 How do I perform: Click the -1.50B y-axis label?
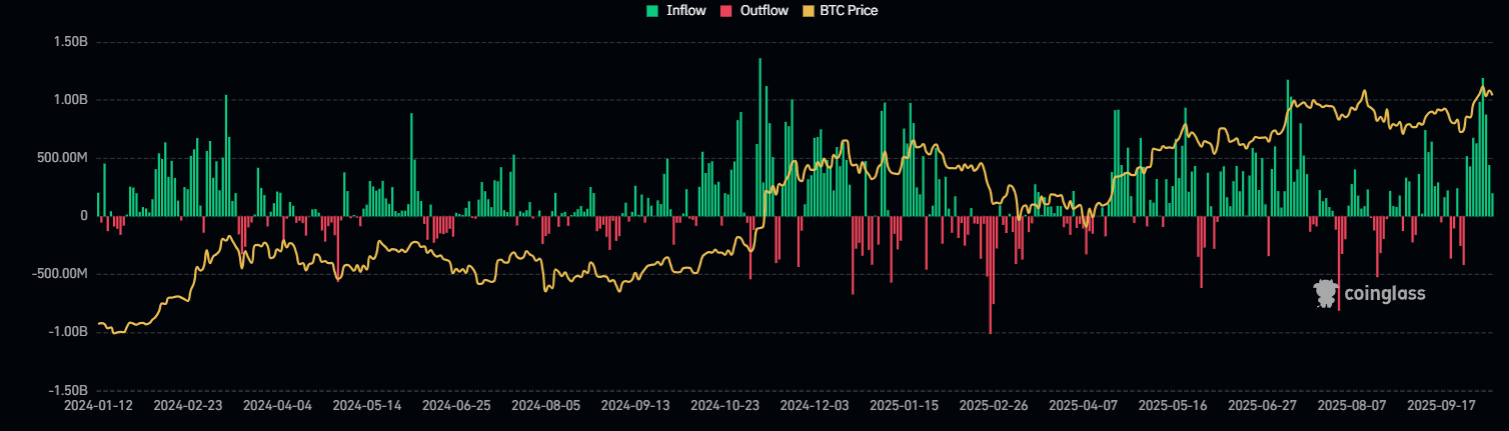66,390
